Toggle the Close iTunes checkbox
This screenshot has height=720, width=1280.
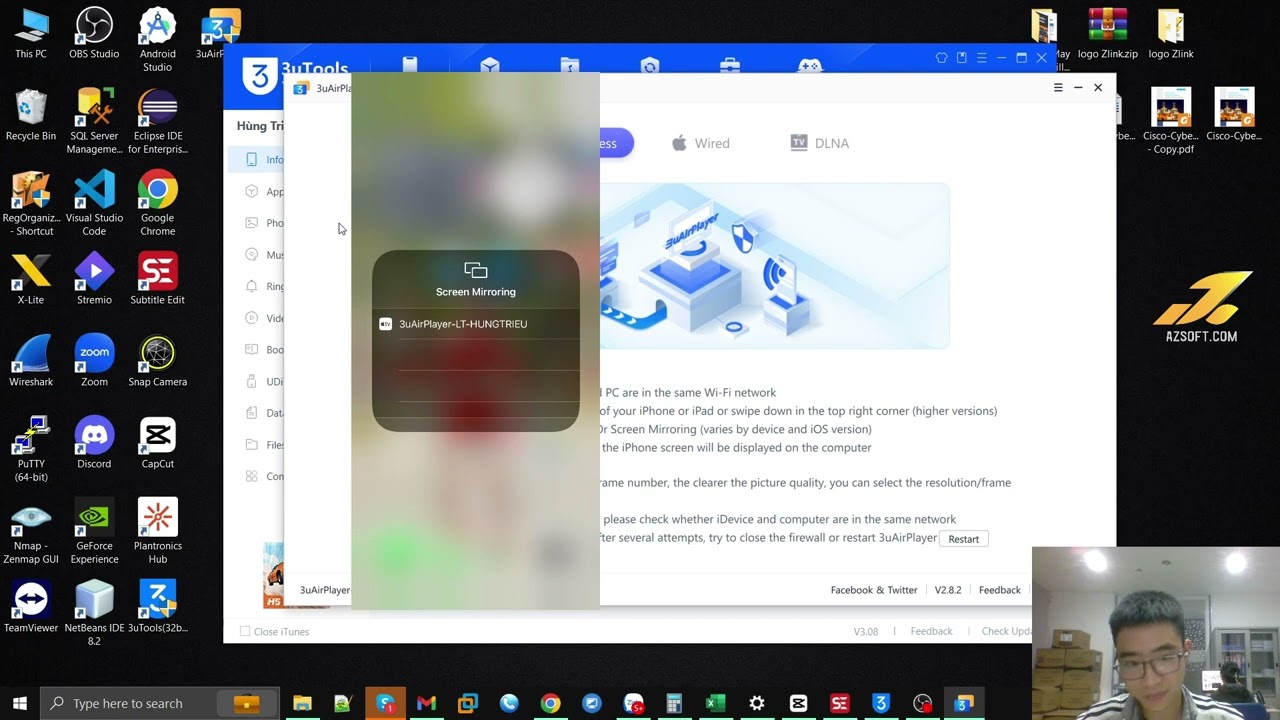pos(245,632)
